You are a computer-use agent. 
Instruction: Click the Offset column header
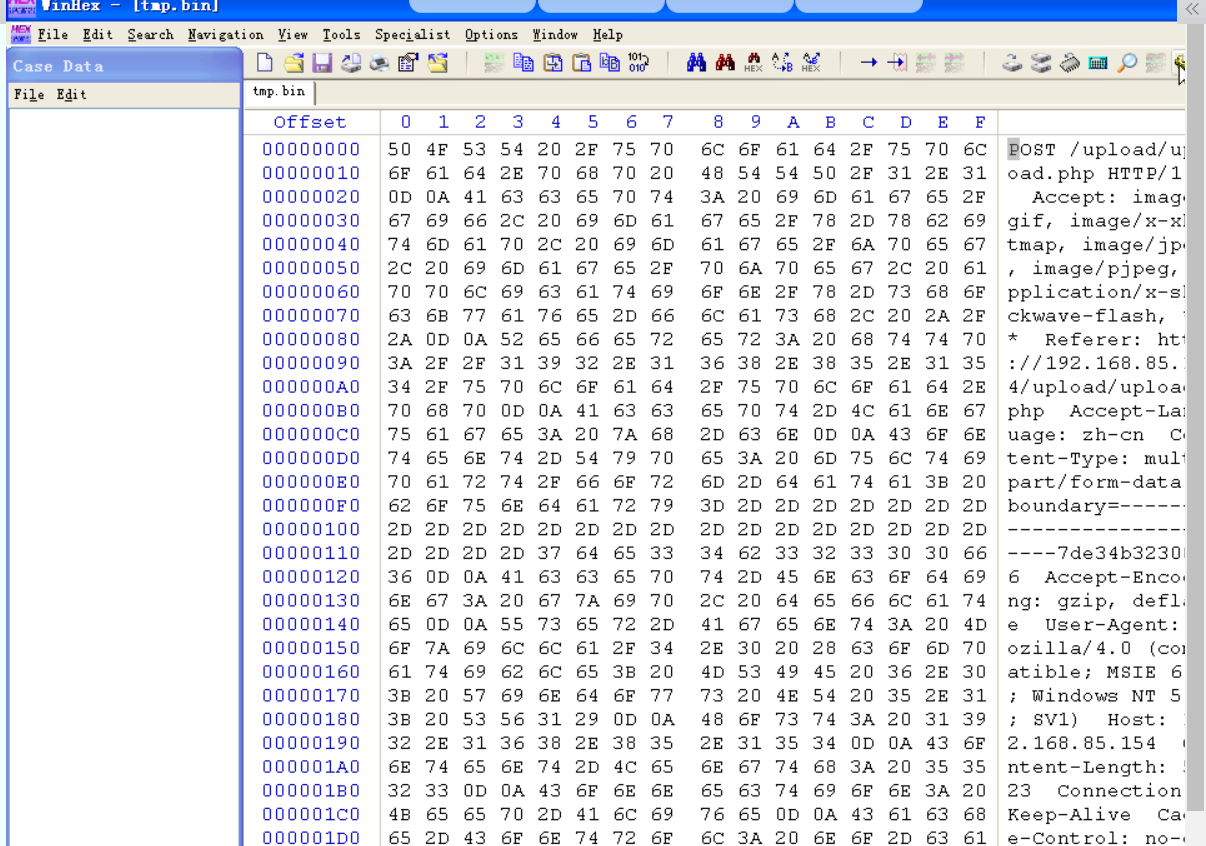tap(310, 122)
